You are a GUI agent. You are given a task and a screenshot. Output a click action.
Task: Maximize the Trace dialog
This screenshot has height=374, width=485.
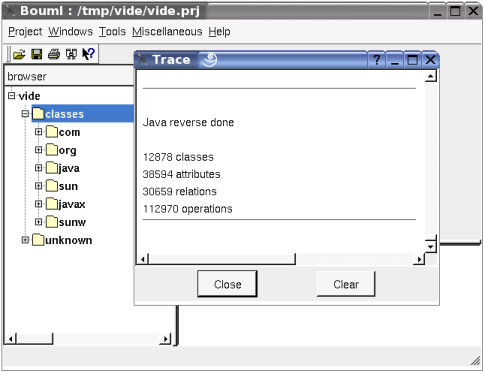click(x=412, y=60)
